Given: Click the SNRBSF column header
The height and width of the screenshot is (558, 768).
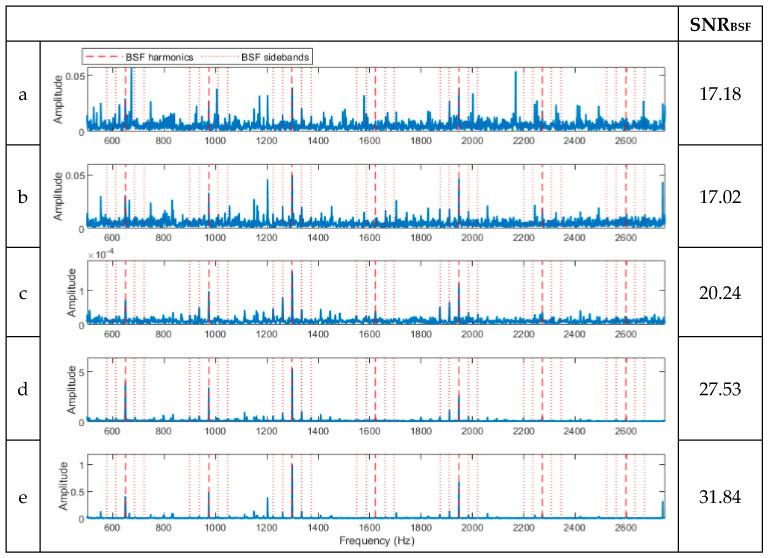Looking at the screenshot, I should [x=720, y=24].
